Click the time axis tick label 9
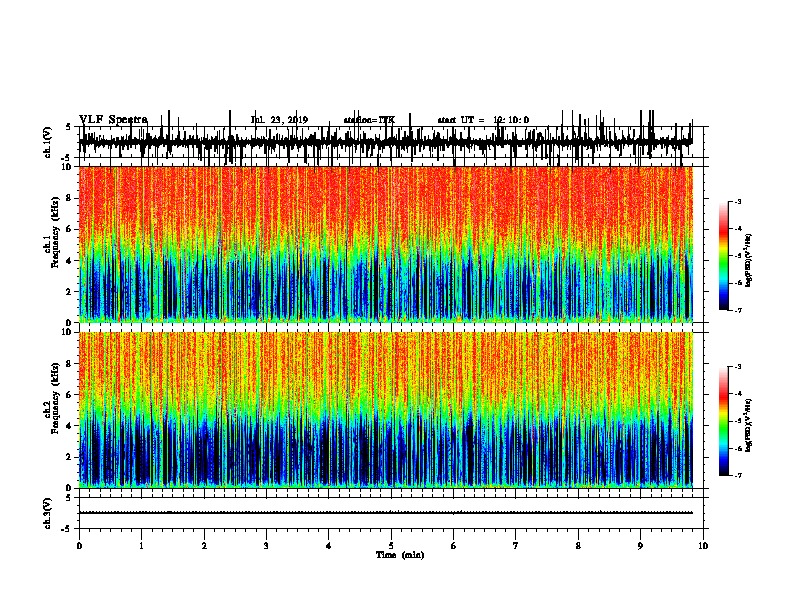This screenshot has width=792, height=612. 640,546
